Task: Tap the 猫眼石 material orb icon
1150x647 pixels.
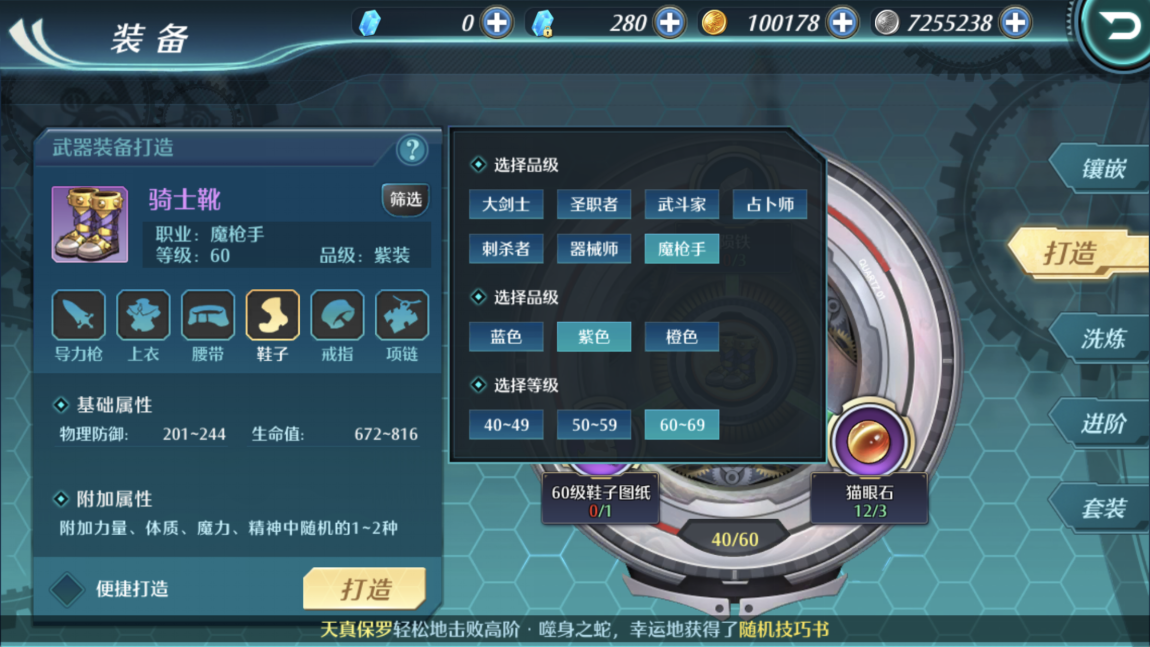Action: [869, 442]
